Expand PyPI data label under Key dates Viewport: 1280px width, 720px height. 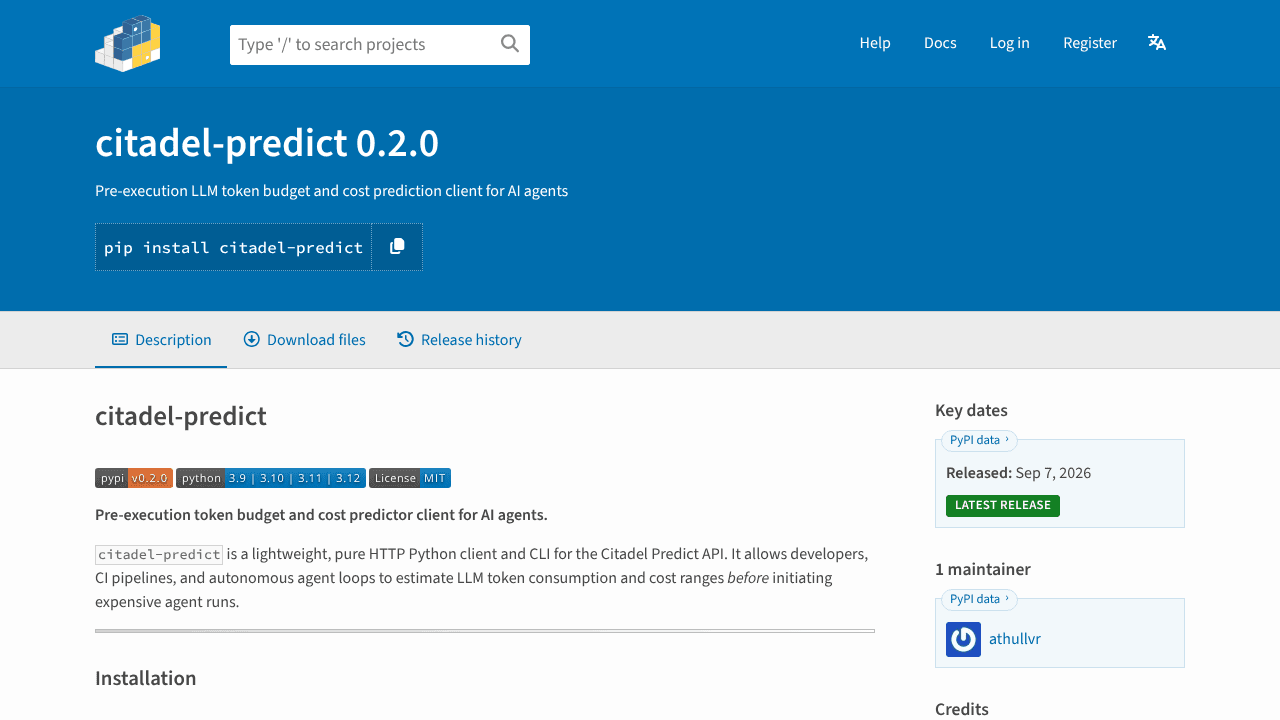click(979, 440)
